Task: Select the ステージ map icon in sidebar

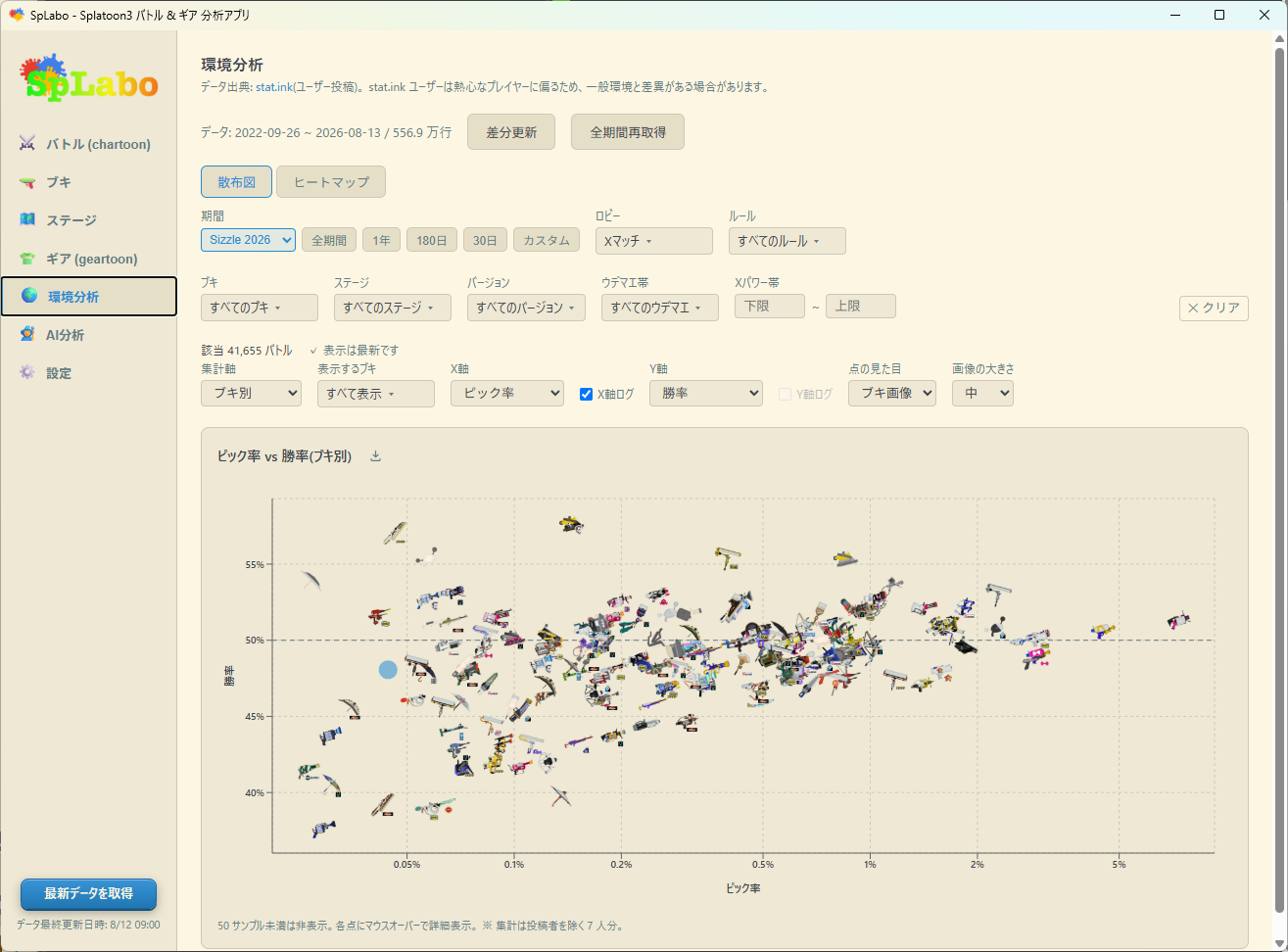Action: tap(27, 220)
